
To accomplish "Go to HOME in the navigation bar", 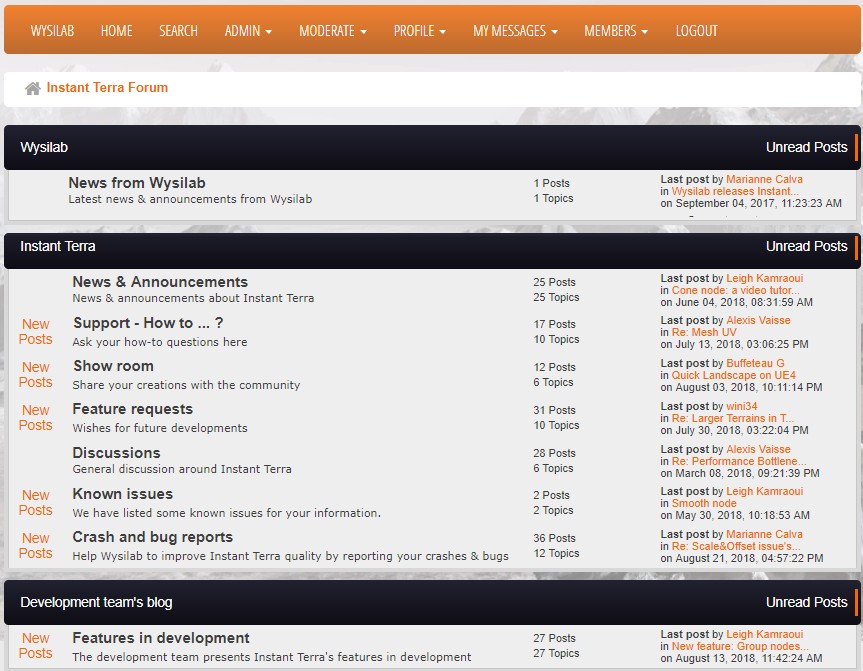I will (x=117, y=31).
